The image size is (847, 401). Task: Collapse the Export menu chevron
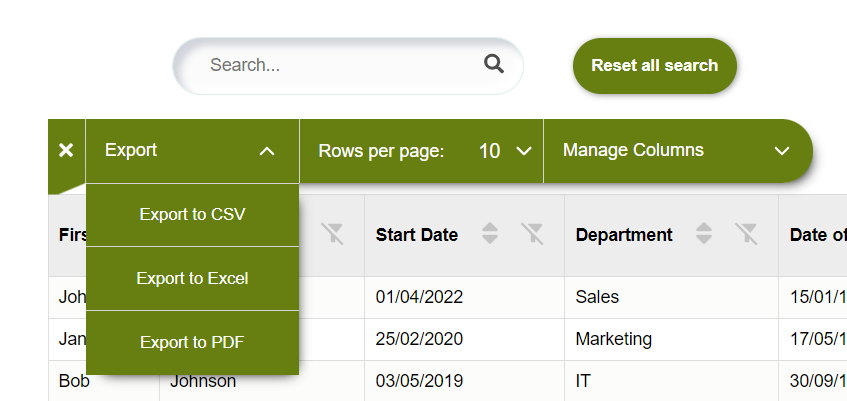[267, 151]
